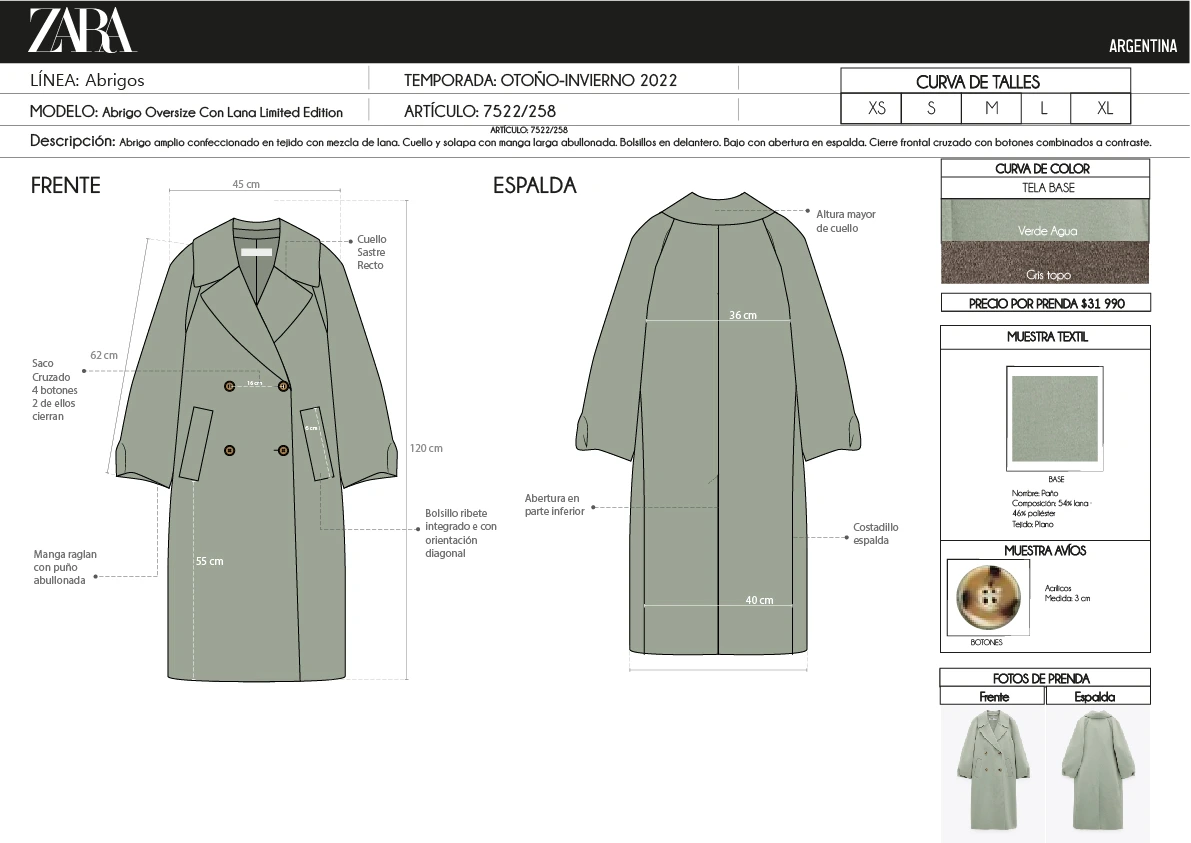Click 'Costadillo espalda' annotation

[876, 534]
